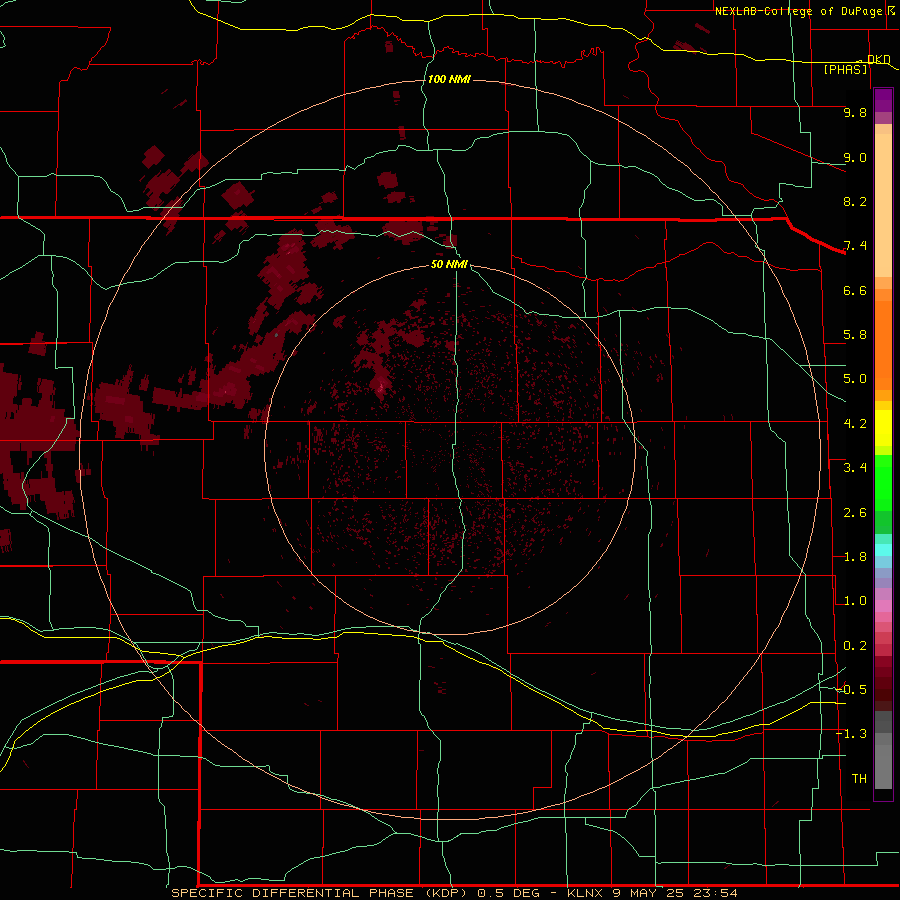The width and height of the screenshot is (900, 900).
Task: Click the Specific Differential Phase caption text
Action: click(455, 893)
